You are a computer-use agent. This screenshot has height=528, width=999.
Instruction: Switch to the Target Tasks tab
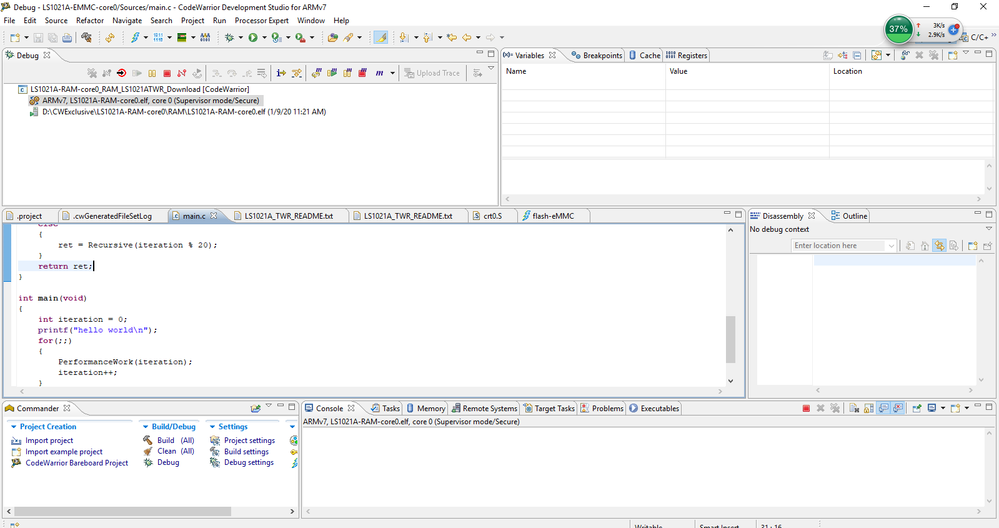[549, 408]
